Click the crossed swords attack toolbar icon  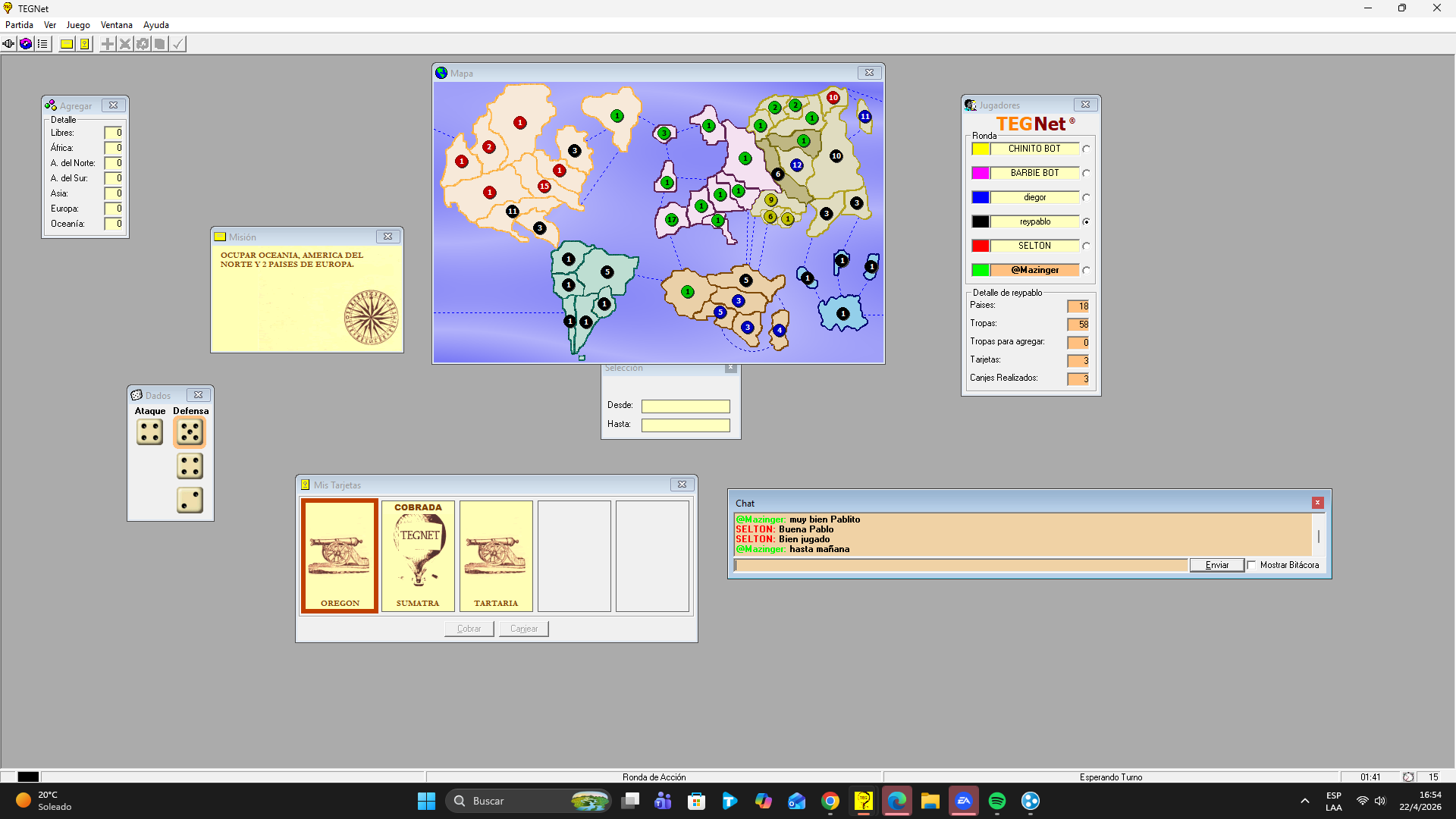(125, 44)
